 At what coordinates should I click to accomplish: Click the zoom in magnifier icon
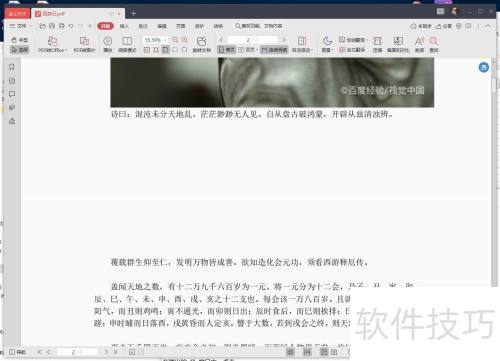tap(175, 40)
